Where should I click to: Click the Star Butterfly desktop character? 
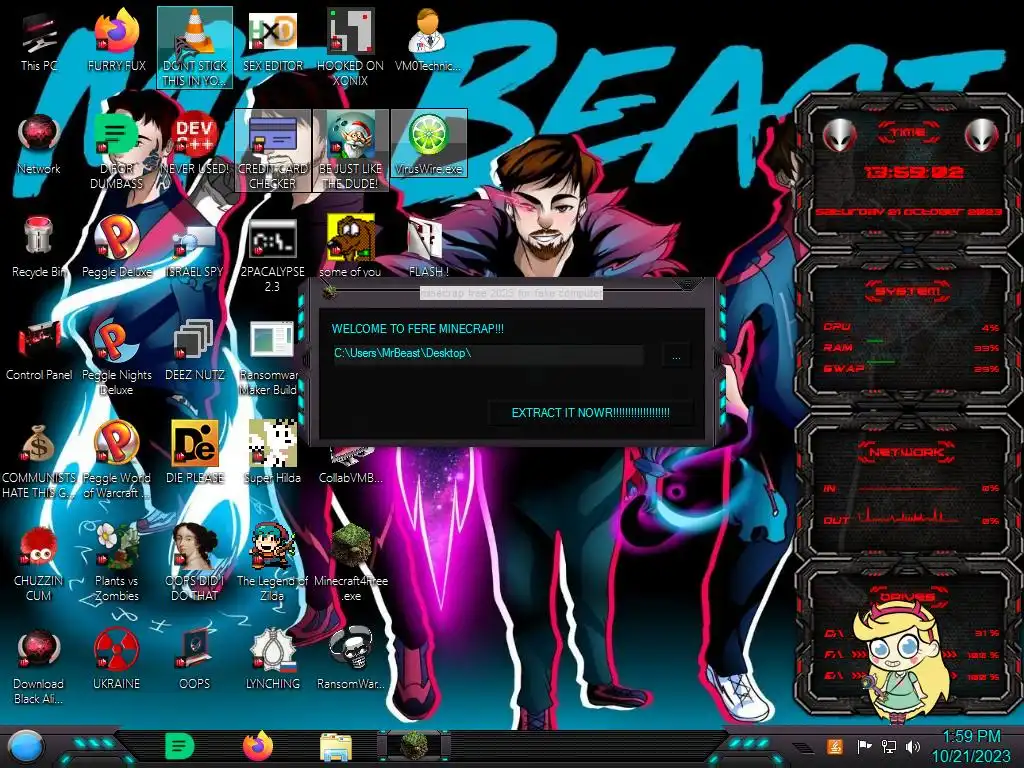coord(904,663)
